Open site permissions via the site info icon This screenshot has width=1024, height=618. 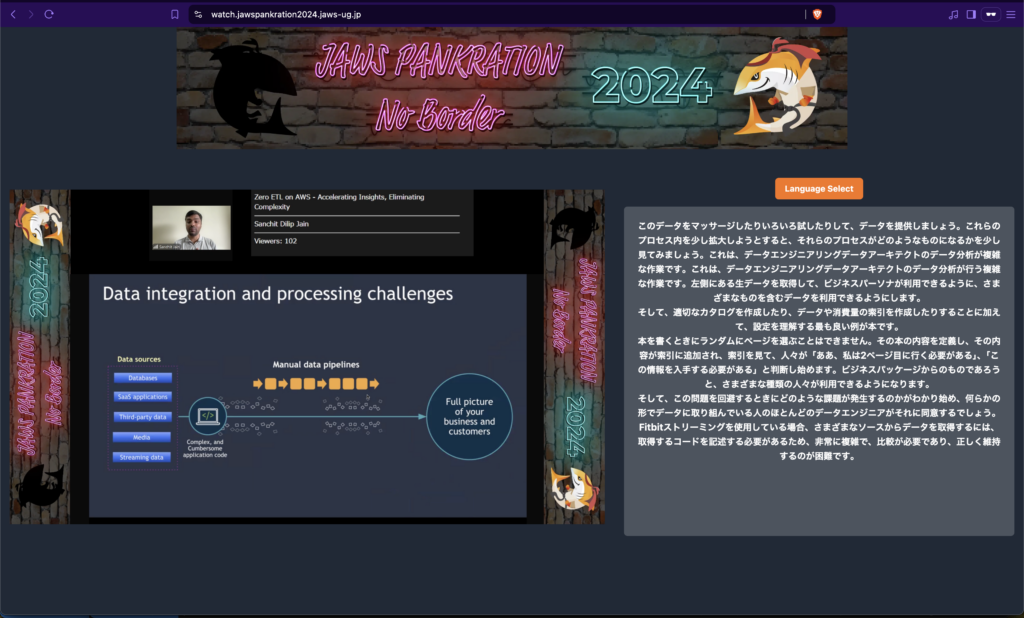pyautogui.click(x=199, y=14)
